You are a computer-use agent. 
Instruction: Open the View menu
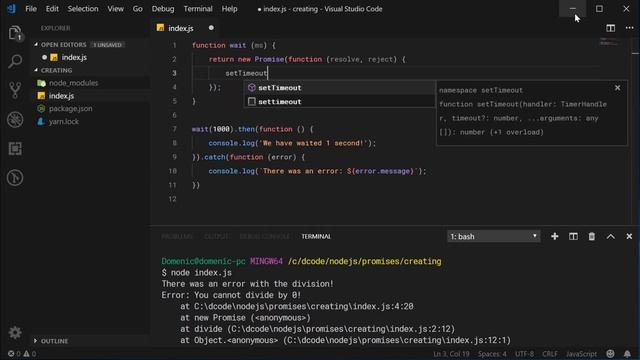(x=116, y=9)
